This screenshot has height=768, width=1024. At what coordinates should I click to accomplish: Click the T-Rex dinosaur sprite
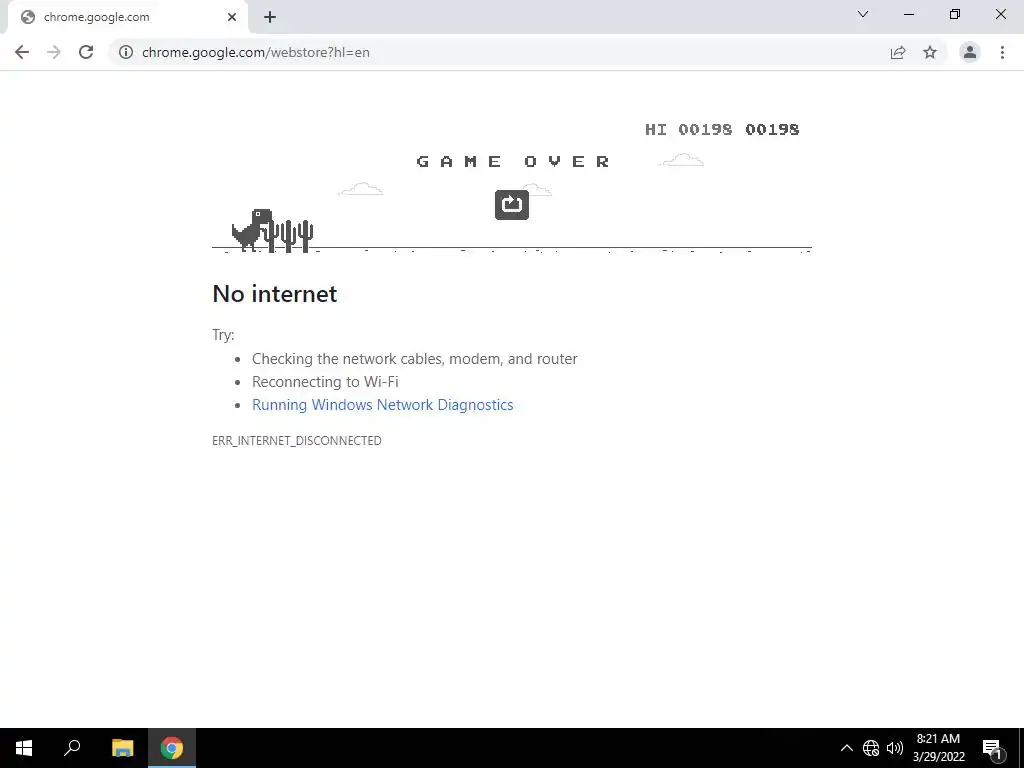251,229
